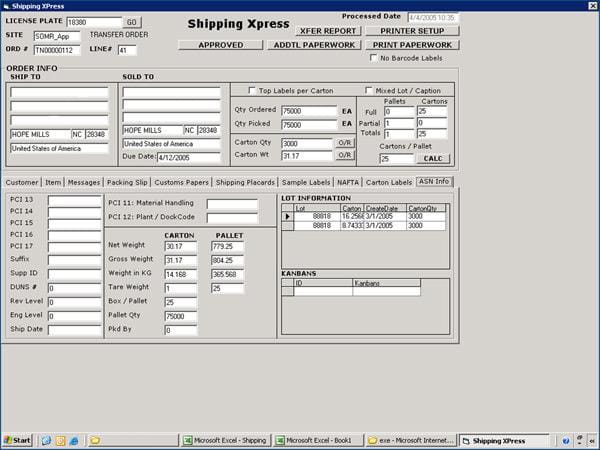
Task: Click the Pkd By field
Action: 181,330
